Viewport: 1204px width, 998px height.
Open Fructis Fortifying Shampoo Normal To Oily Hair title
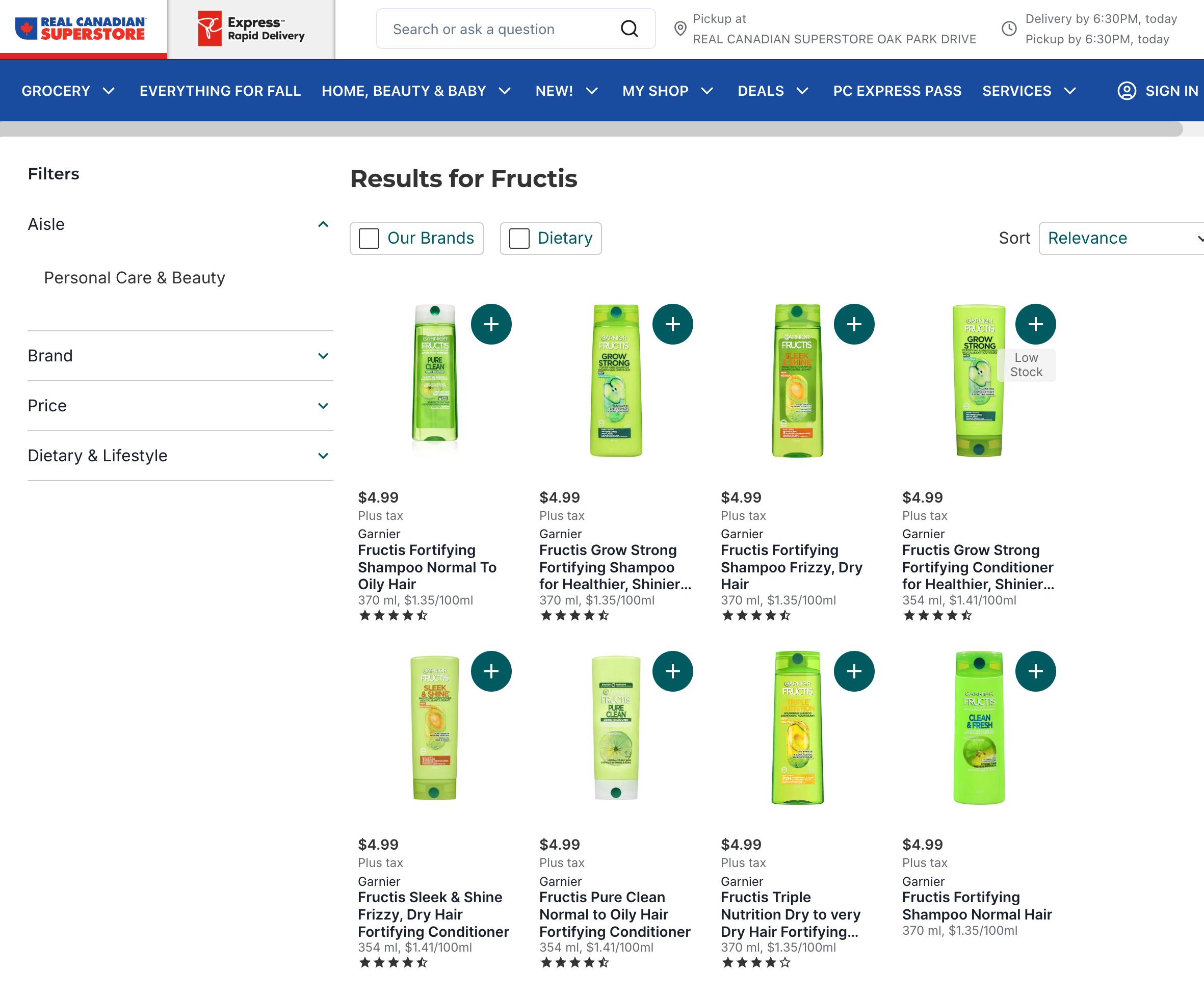point(427,567)
